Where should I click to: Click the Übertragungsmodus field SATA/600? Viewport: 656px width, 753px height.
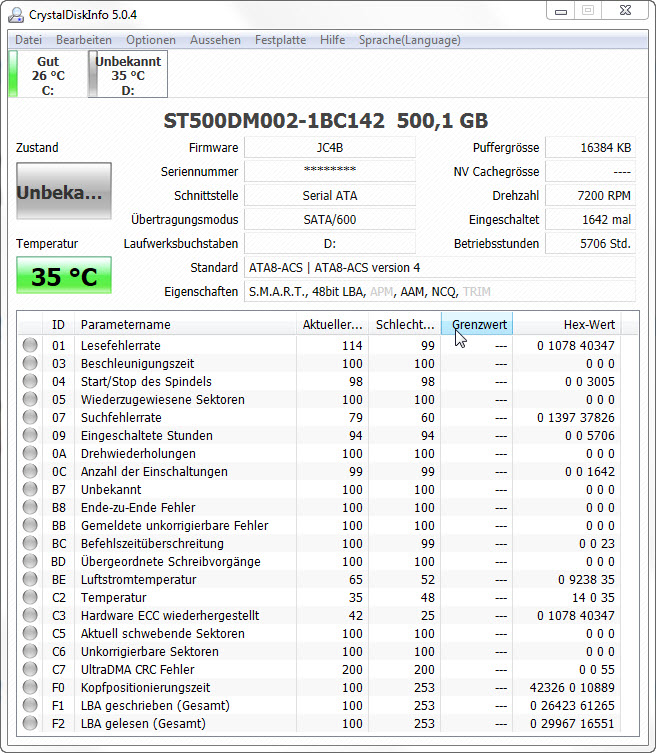[x=330, y=219]
